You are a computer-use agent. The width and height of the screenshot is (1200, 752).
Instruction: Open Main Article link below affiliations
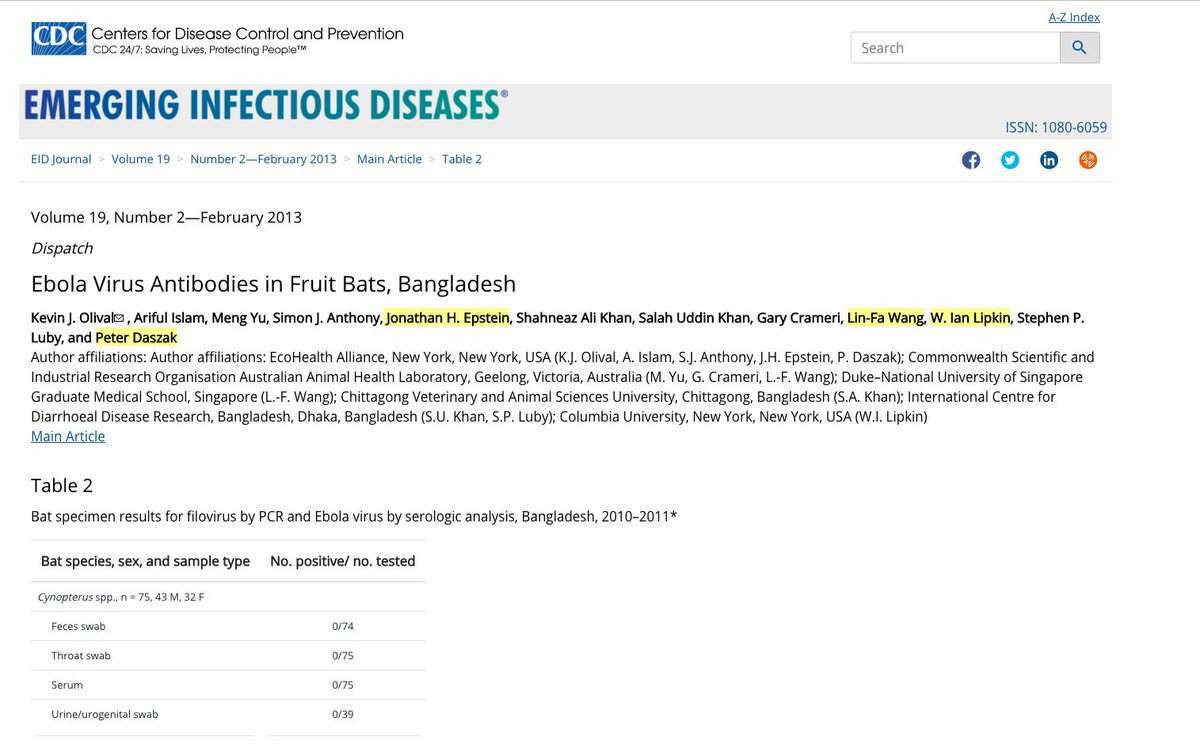[68, 436]
